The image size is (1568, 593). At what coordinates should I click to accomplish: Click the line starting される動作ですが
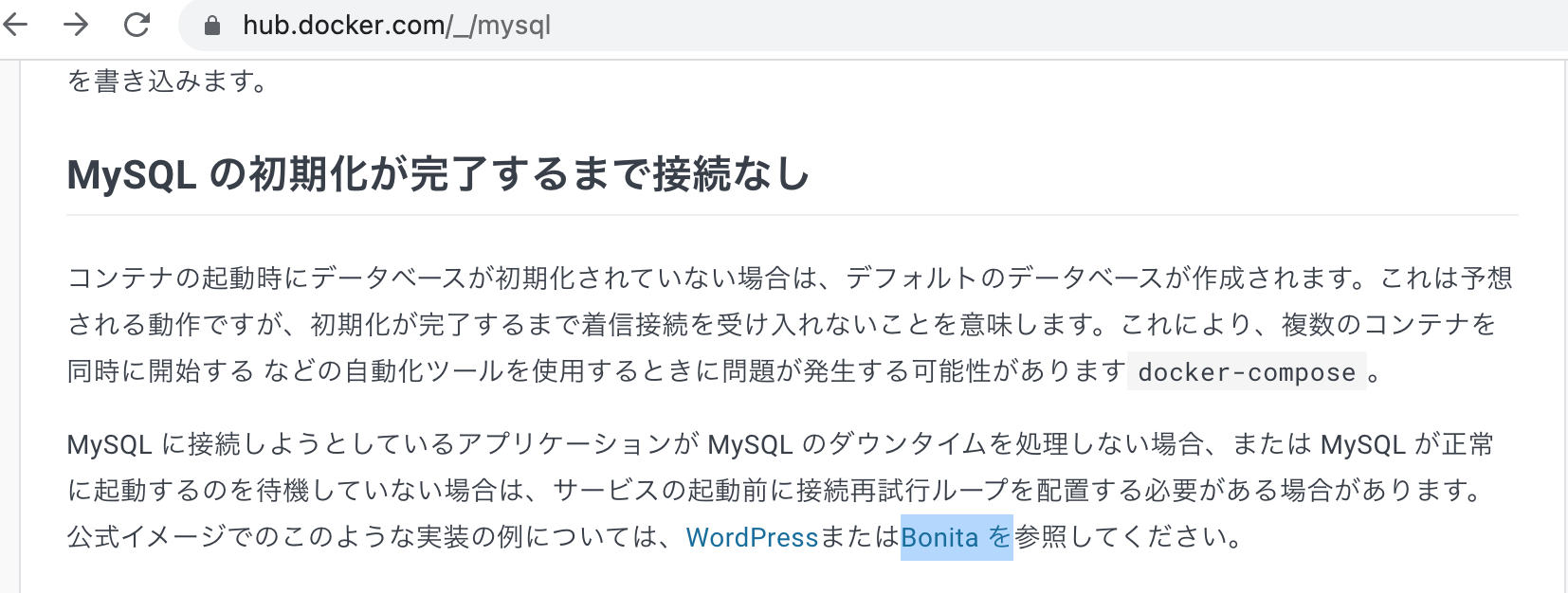click(x=781, y=324)
